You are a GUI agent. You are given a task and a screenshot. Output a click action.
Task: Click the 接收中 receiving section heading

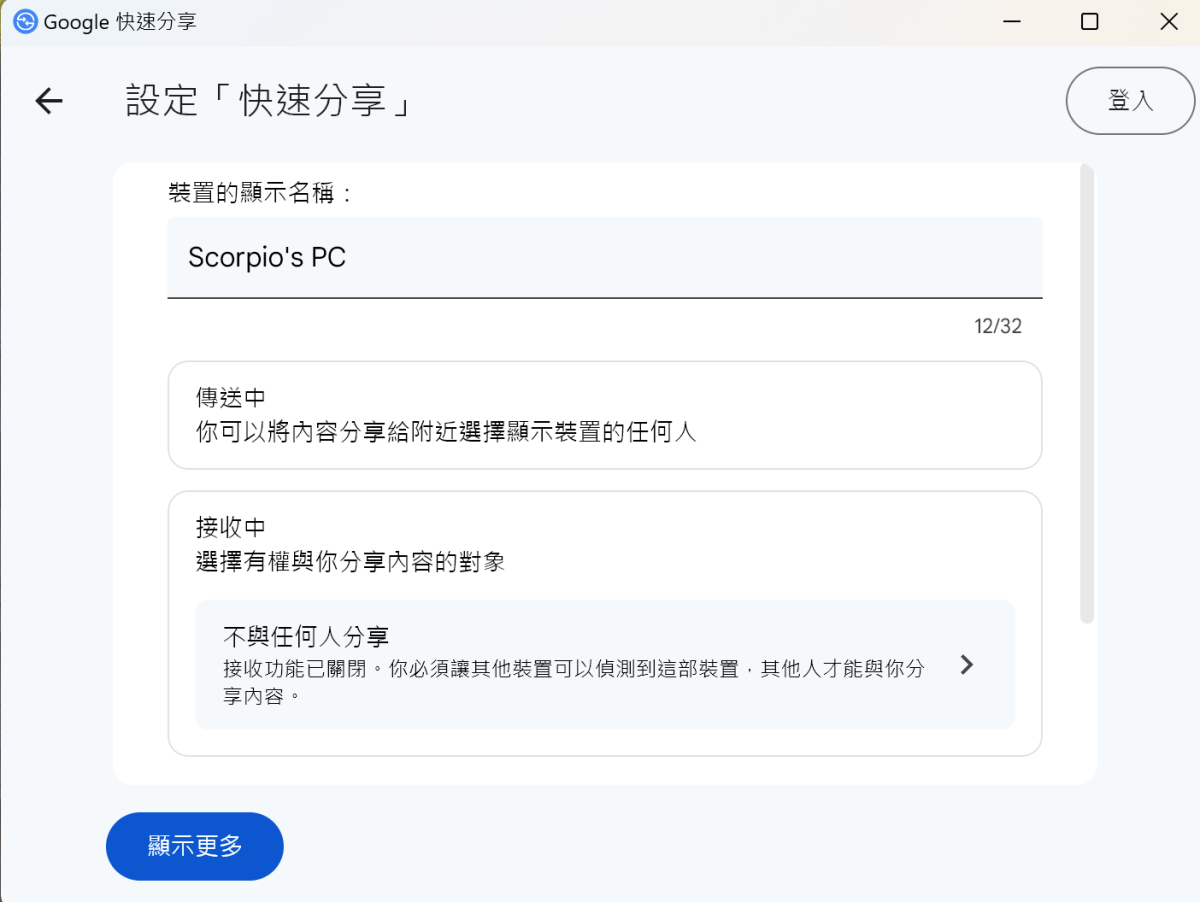[231, 527]
